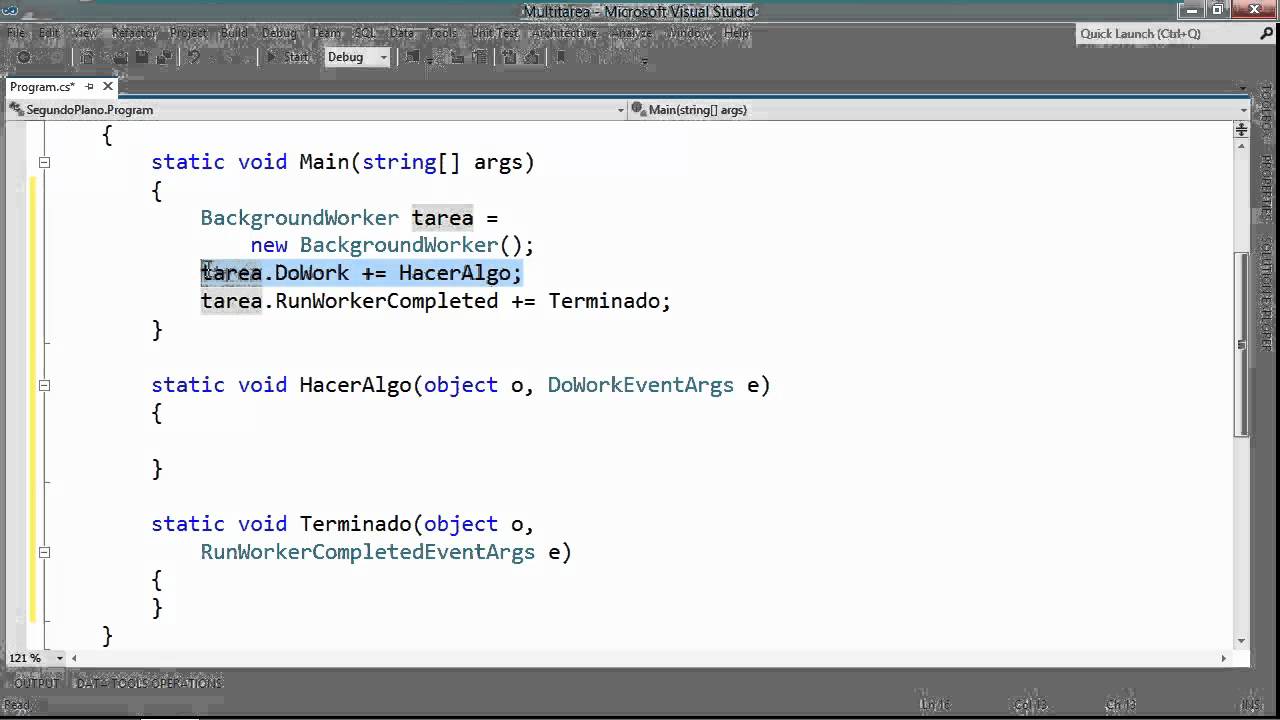Click the HacerAlgo handler in the DoWork line
1280x720 pixels.
click(454, 273)
